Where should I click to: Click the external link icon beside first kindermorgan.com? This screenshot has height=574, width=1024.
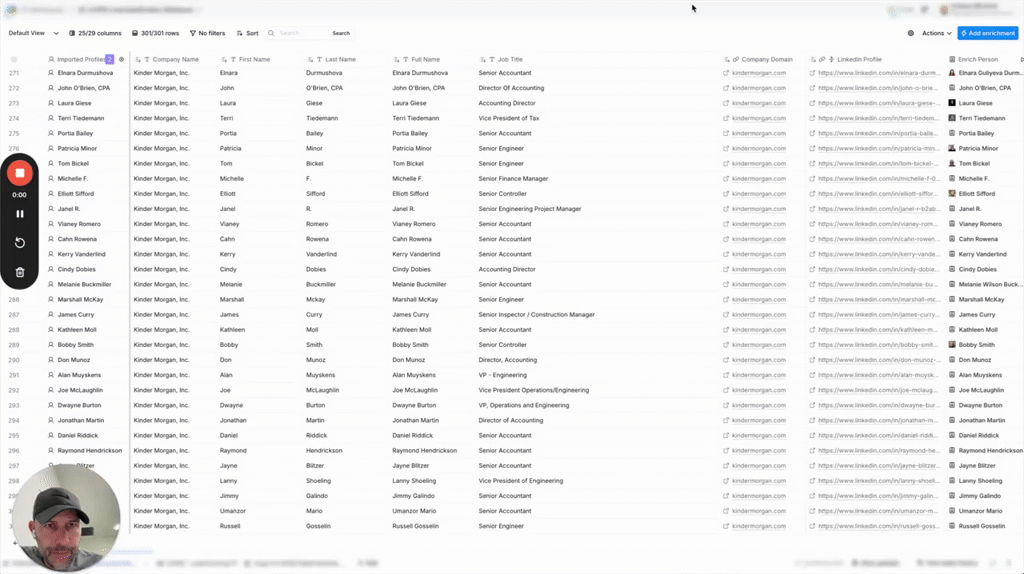(x=727, y=73)
